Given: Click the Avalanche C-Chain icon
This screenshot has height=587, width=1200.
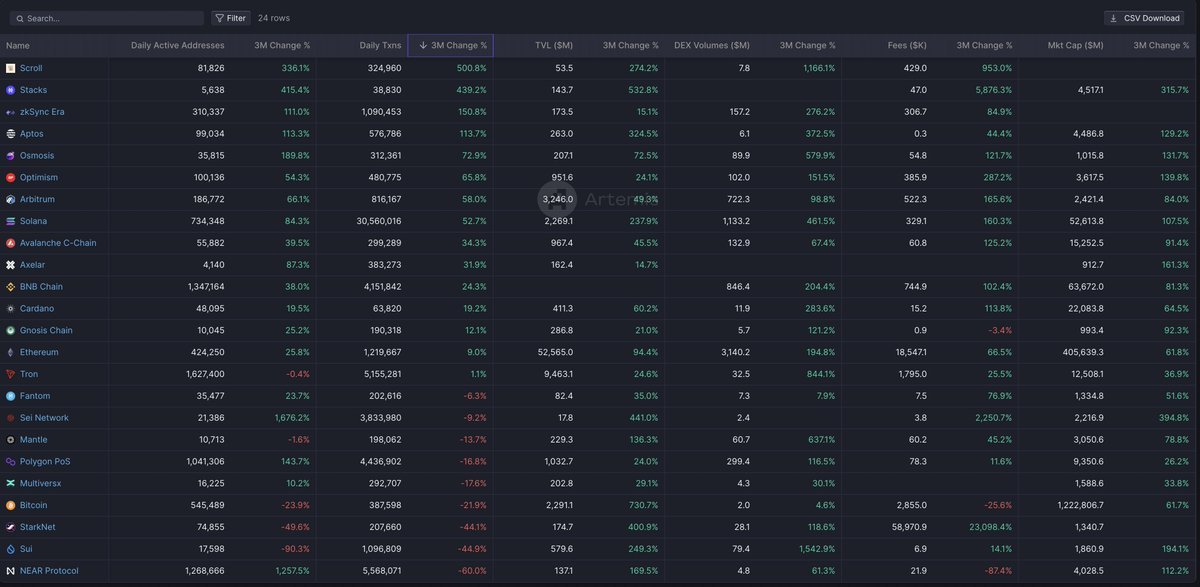Looking at the screenshot, I should pyautogui.click(x=11, y=243).
